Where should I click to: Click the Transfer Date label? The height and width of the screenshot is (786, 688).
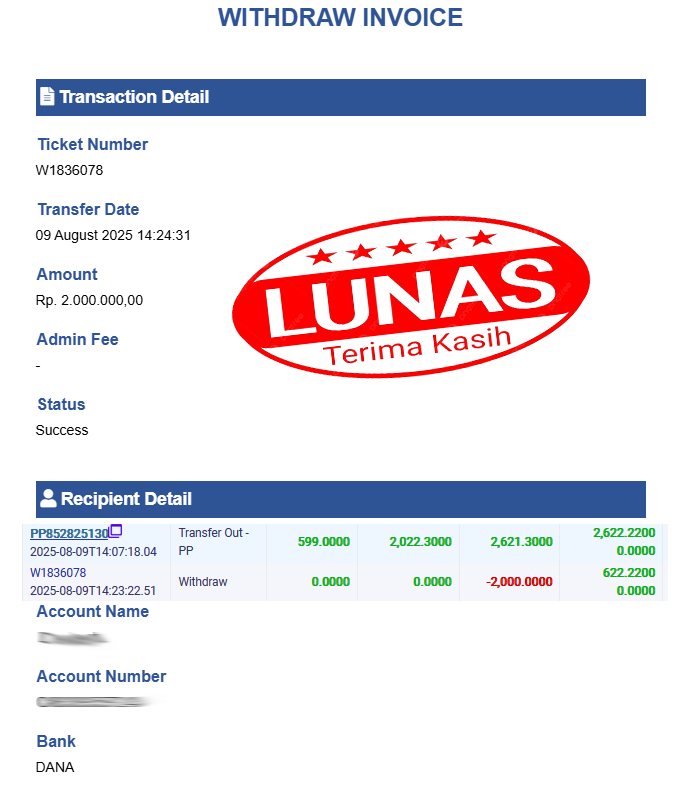tap(88, 209)
